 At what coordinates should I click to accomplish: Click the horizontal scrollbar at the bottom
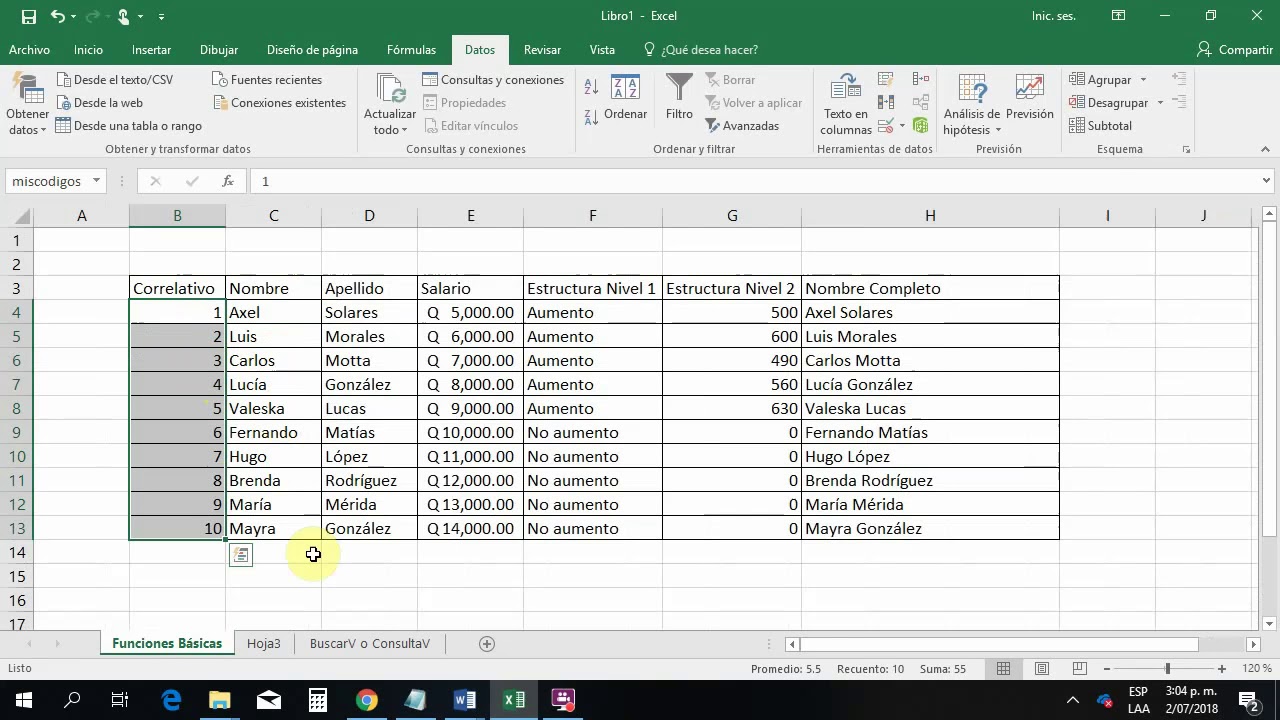tap(999, 645)
